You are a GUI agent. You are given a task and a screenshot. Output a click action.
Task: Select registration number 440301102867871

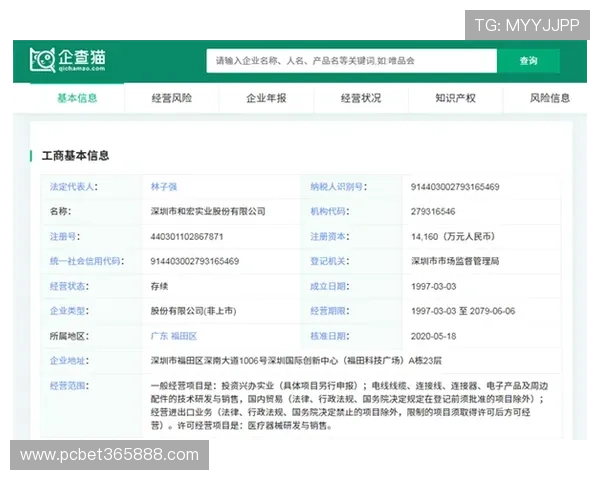[x=187, y=237]
